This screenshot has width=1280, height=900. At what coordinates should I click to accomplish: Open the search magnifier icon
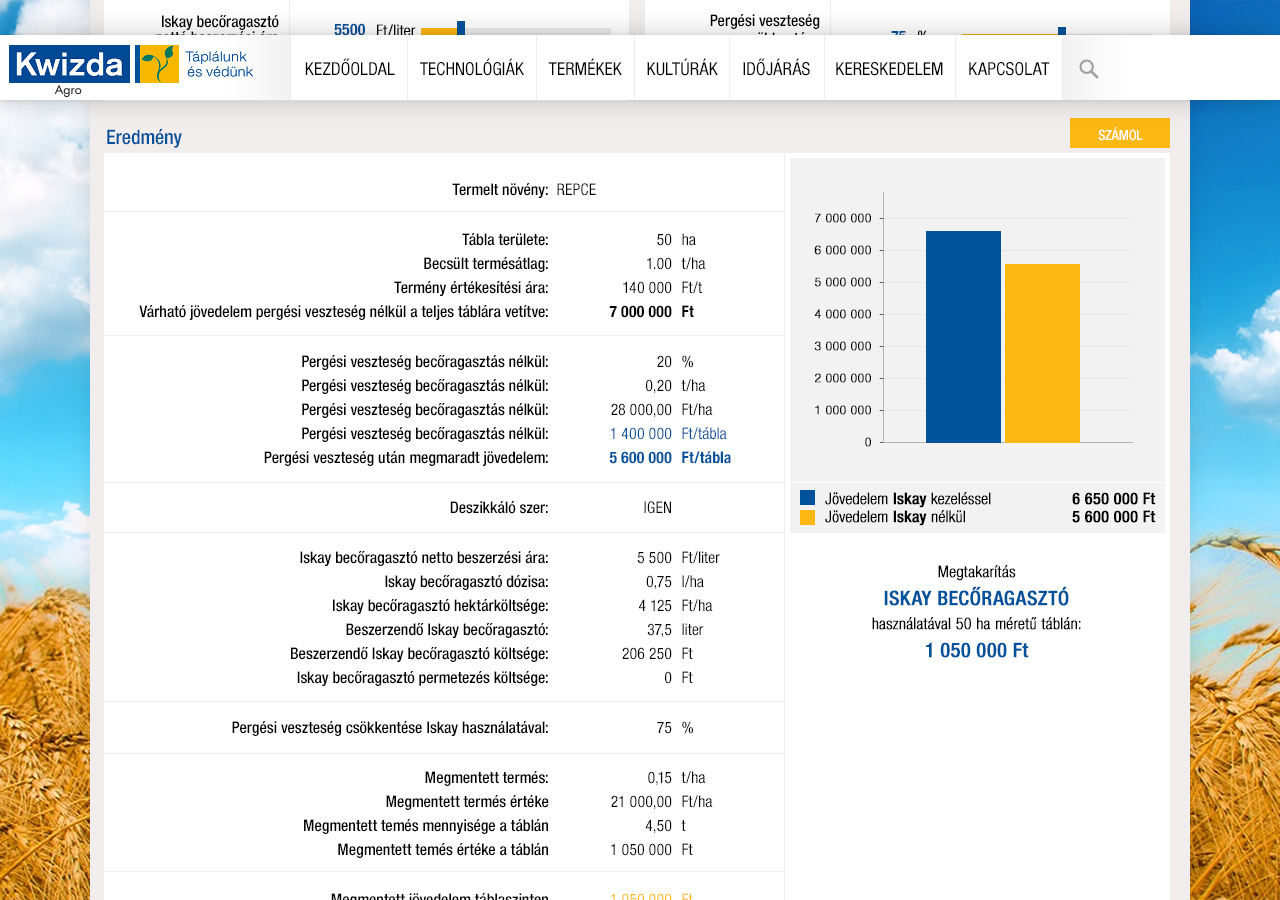point(1089,69)
